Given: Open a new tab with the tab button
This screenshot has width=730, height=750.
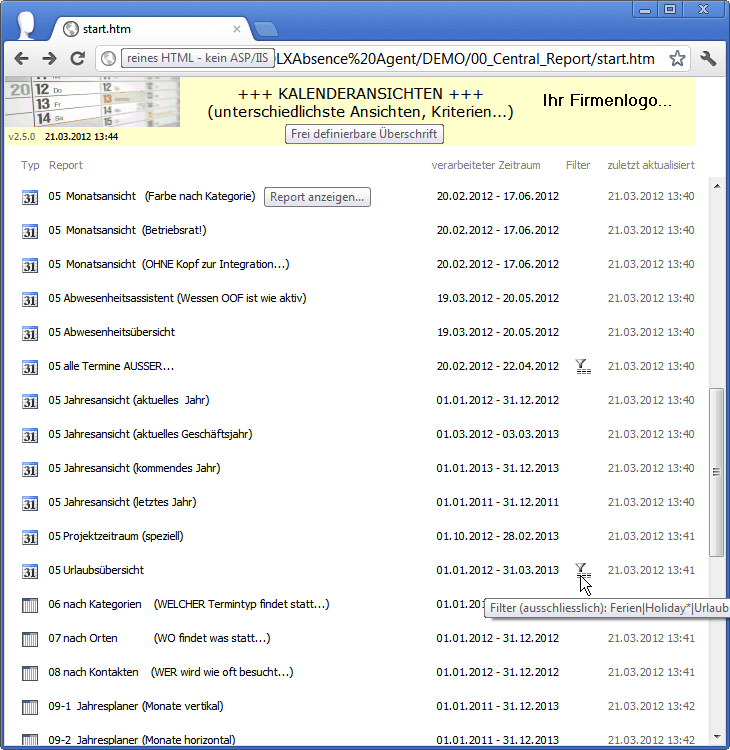Looking at the screenshot, I should (x=265, y=29).
